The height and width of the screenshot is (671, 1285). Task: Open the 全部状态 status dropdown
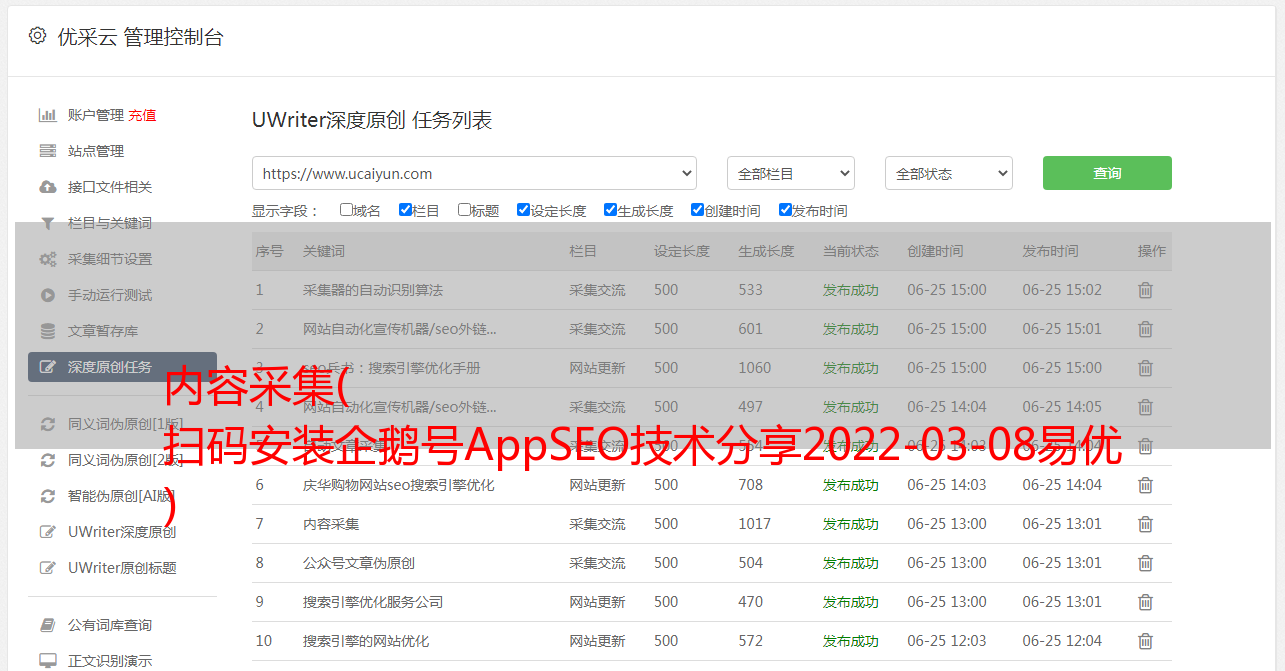pos(948,173)
